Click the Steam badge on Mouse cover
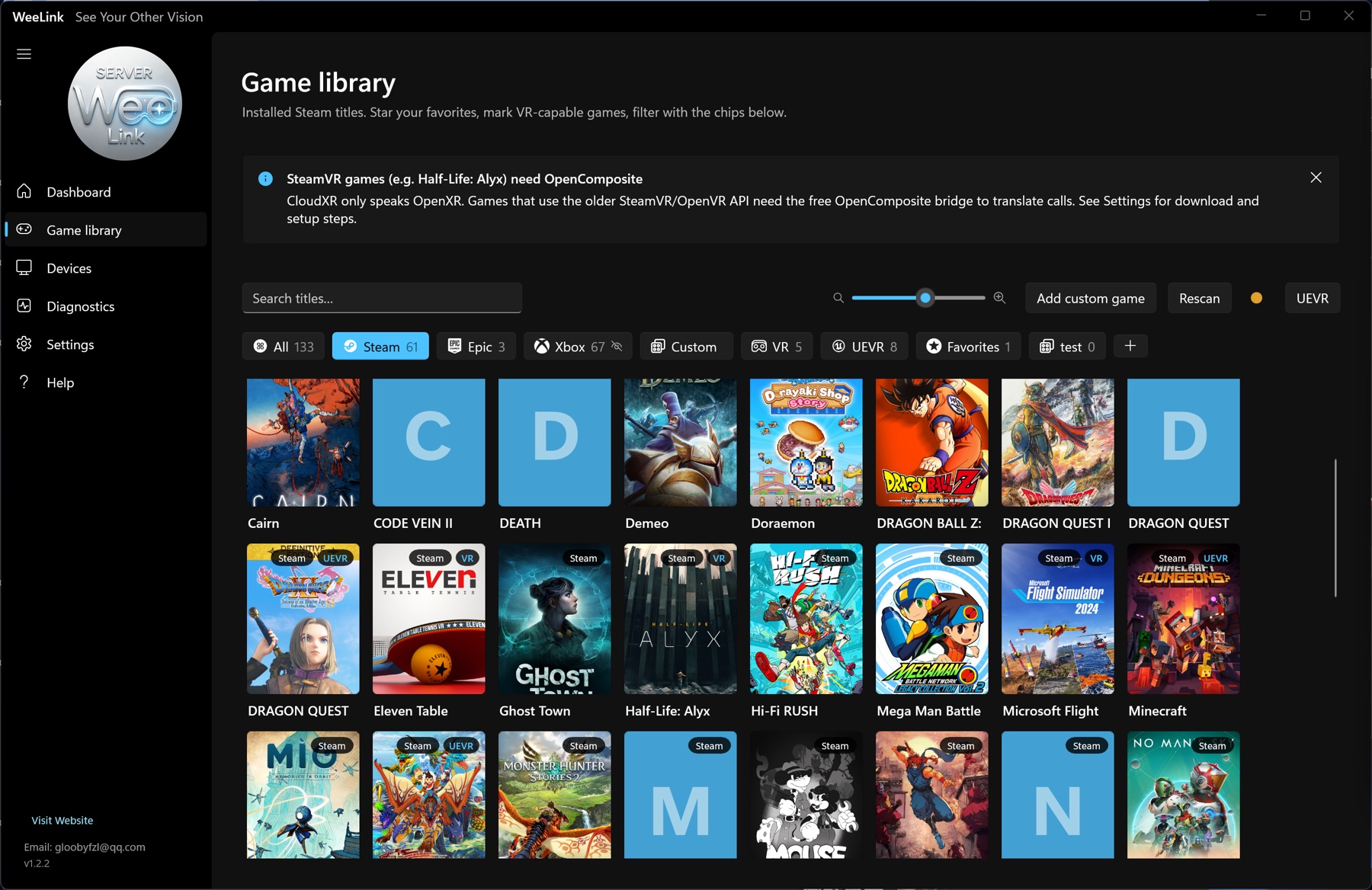This screenshot has width=1372, height=890. point(835,746)
